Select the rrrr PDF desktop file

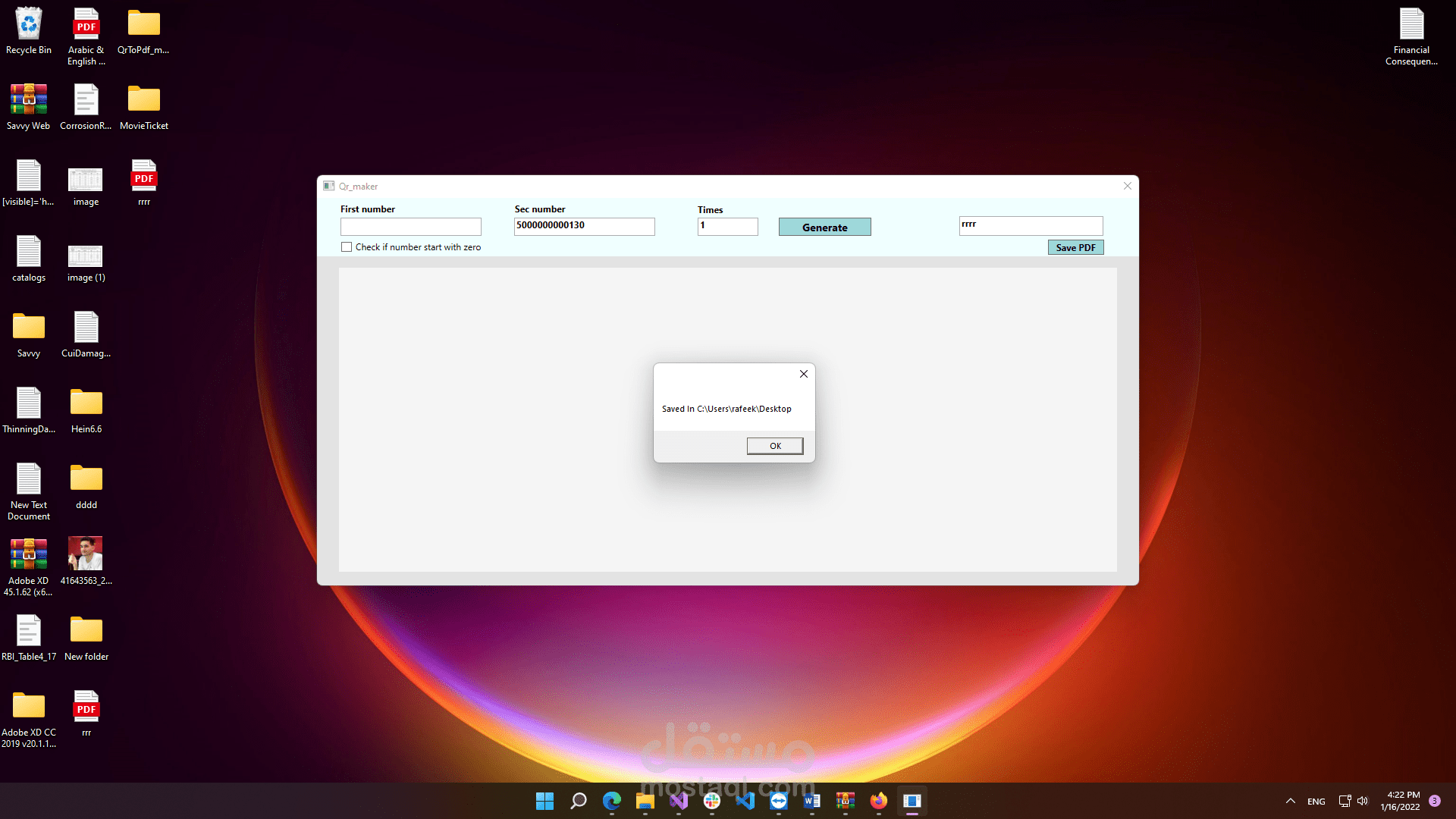click(x=144, y=182)
